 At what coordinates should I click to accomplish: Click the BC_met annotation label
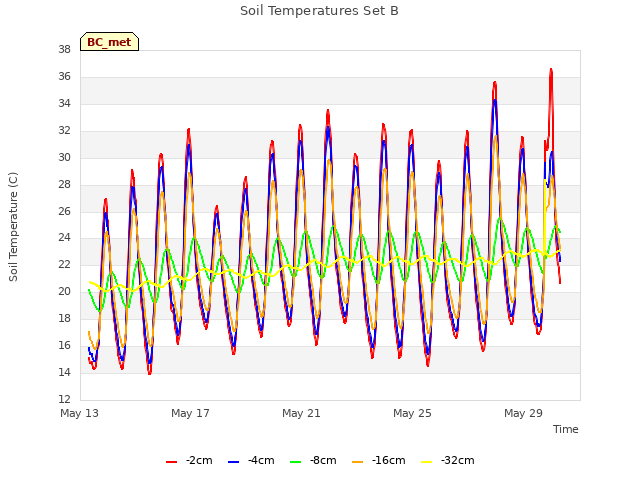pos(109,42)
